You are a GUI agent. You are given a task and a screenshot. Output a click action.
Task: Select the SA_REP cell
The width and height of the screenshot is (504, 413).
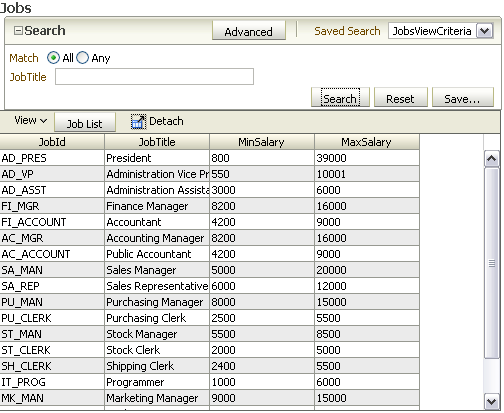pyautogui.click(x=52, y=286)
